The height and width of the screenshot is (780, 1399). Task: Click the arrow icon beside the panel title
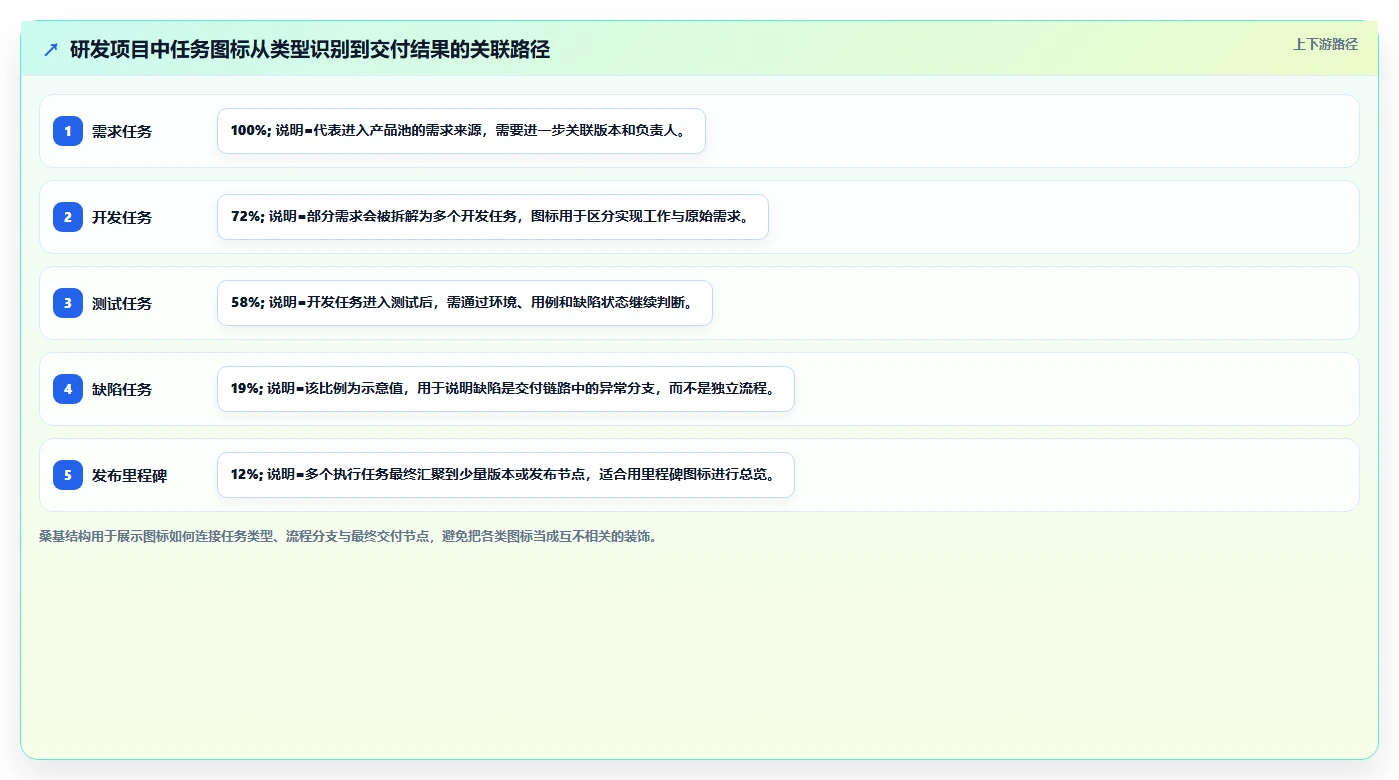51,49
